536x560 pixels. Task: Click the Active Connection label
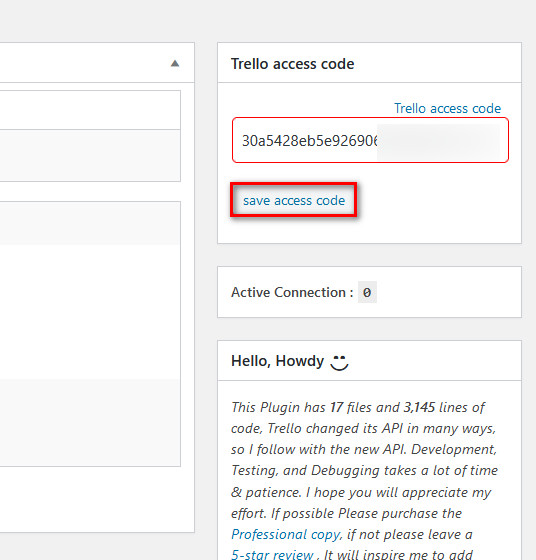[x=292, y=292]
